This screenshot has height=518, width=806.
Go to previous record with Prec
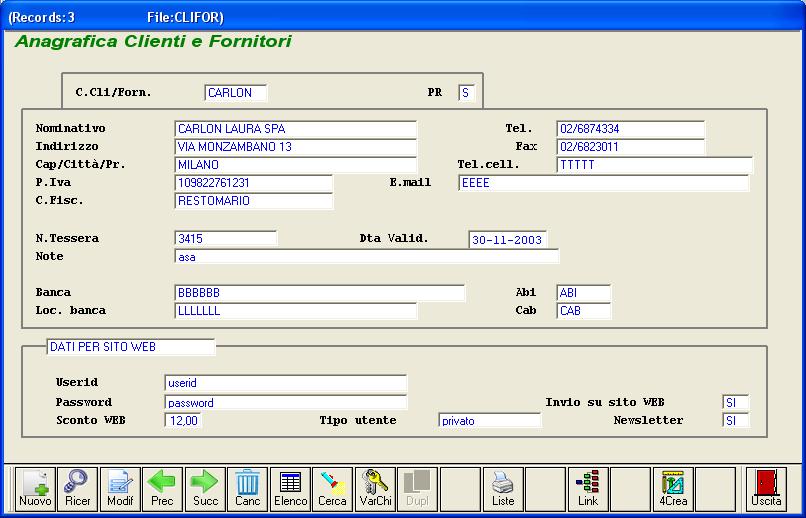tap(162, 489)
